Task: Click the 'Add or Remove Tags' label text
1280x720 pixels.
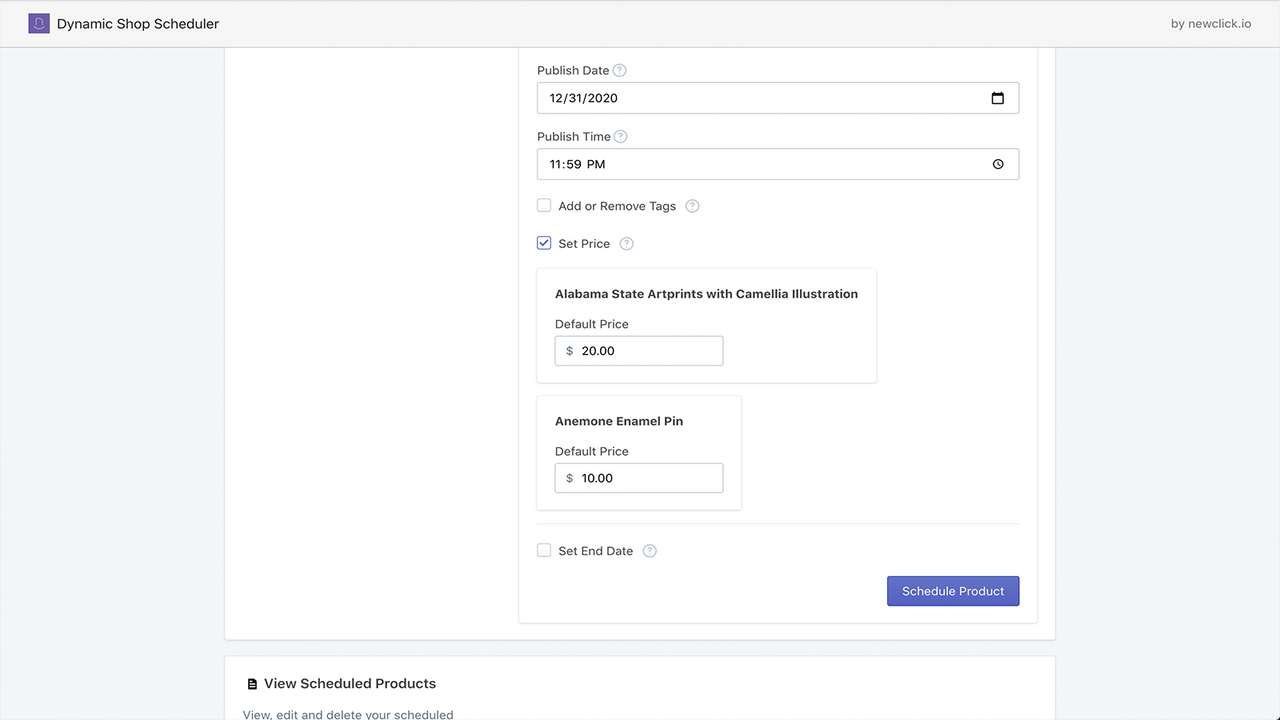Action: (617, 206)
